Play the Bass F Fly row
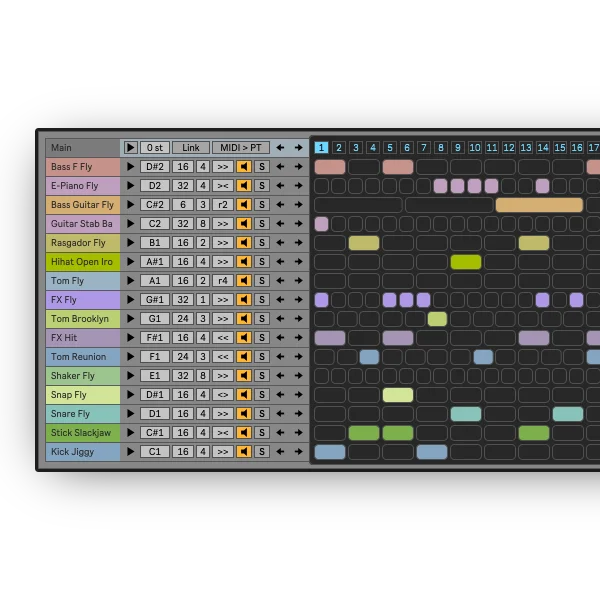This screenshot has height=600, width=600. pos(130,167)
